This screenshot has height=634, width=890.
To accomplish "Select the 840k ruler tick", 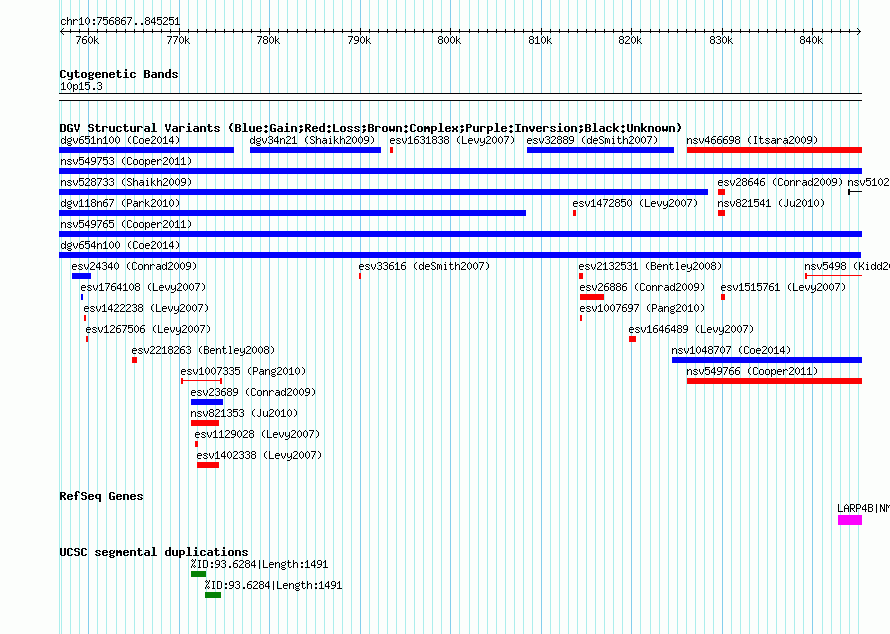I will point(811,40).
